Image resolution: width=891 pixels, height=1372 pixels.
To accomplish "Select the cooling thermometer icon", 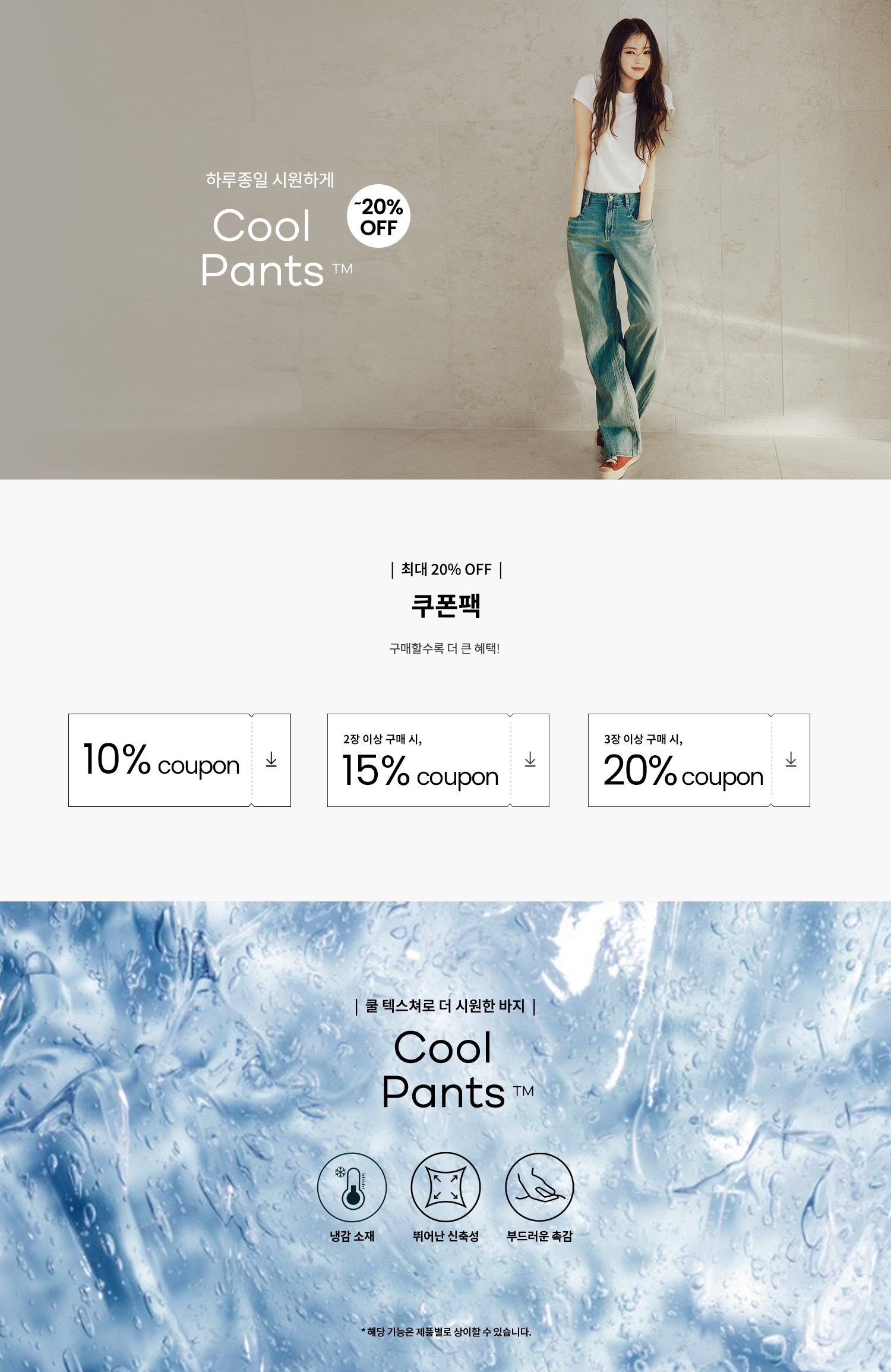I will pyautogui.click(x=352, y=1187).
